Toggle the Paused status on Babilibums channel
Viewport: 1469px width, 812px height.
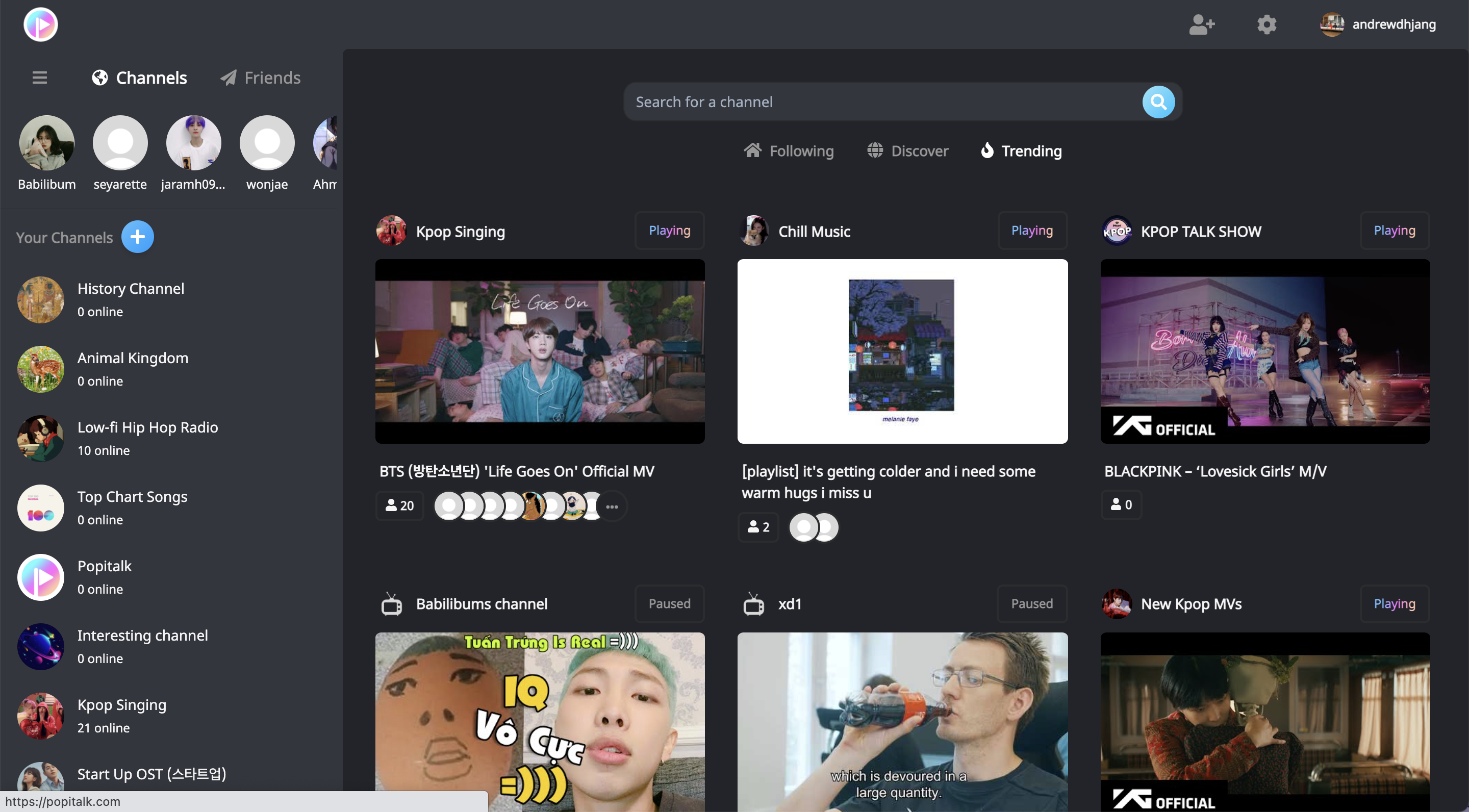669,603
